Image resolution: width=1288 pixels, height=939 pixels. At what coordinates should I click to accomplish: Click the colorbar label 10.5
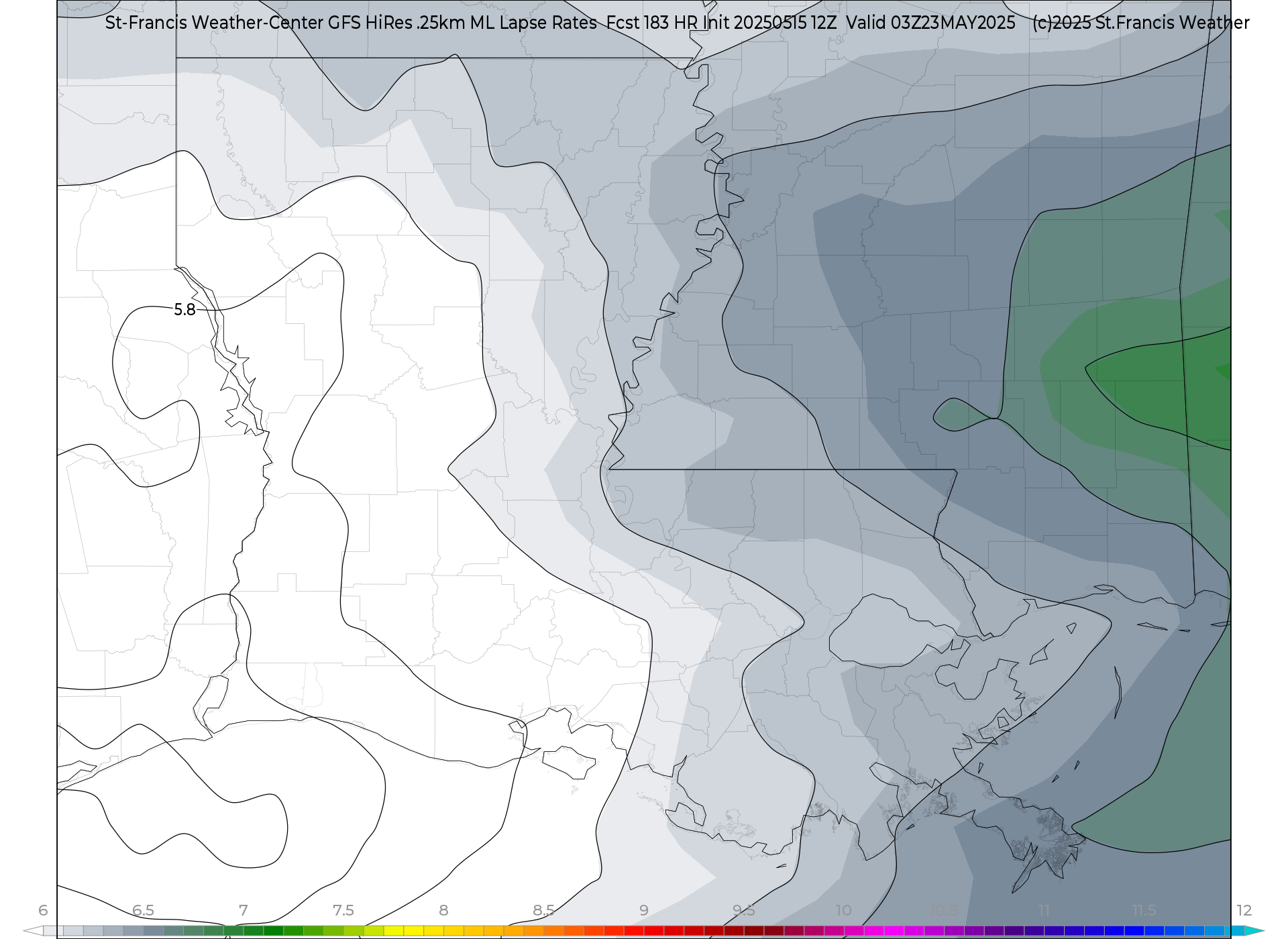(943, 910)
